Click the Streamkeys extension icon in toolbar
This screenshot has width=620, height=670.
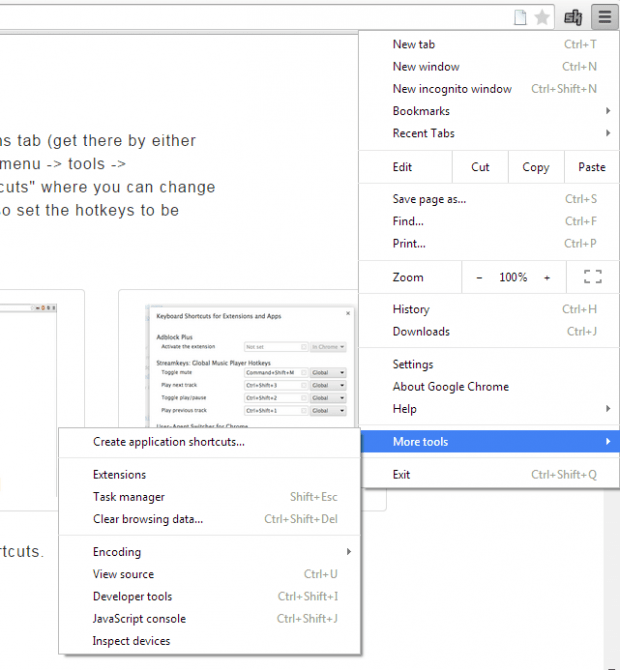click(573, 18)
